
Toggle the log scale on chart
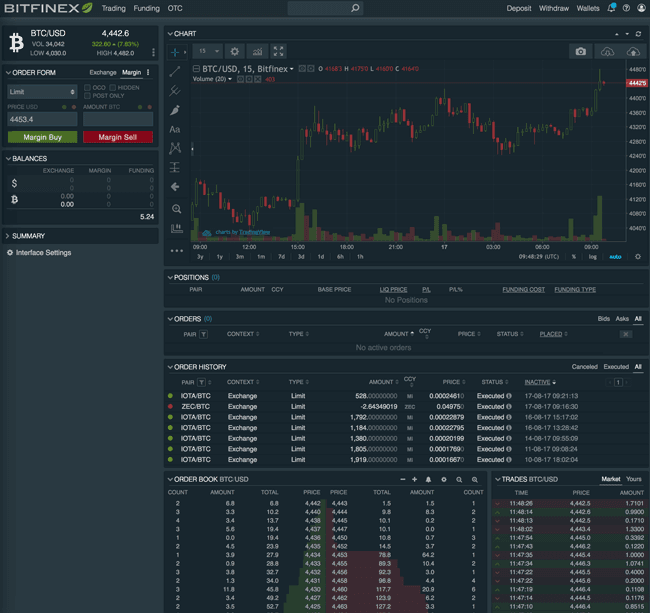click(x=593, y=257)
